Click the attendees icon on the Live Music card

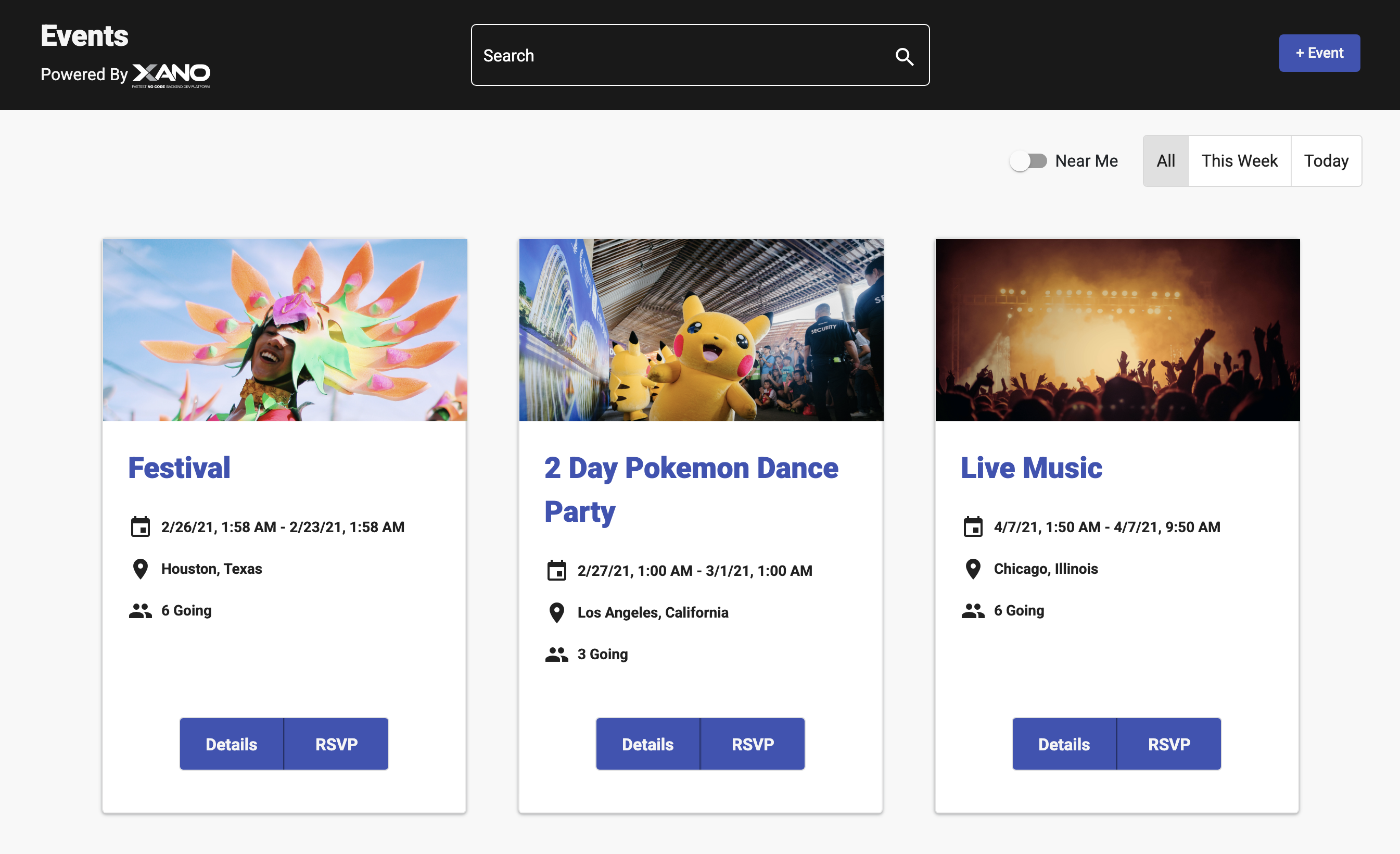[973, 610]
